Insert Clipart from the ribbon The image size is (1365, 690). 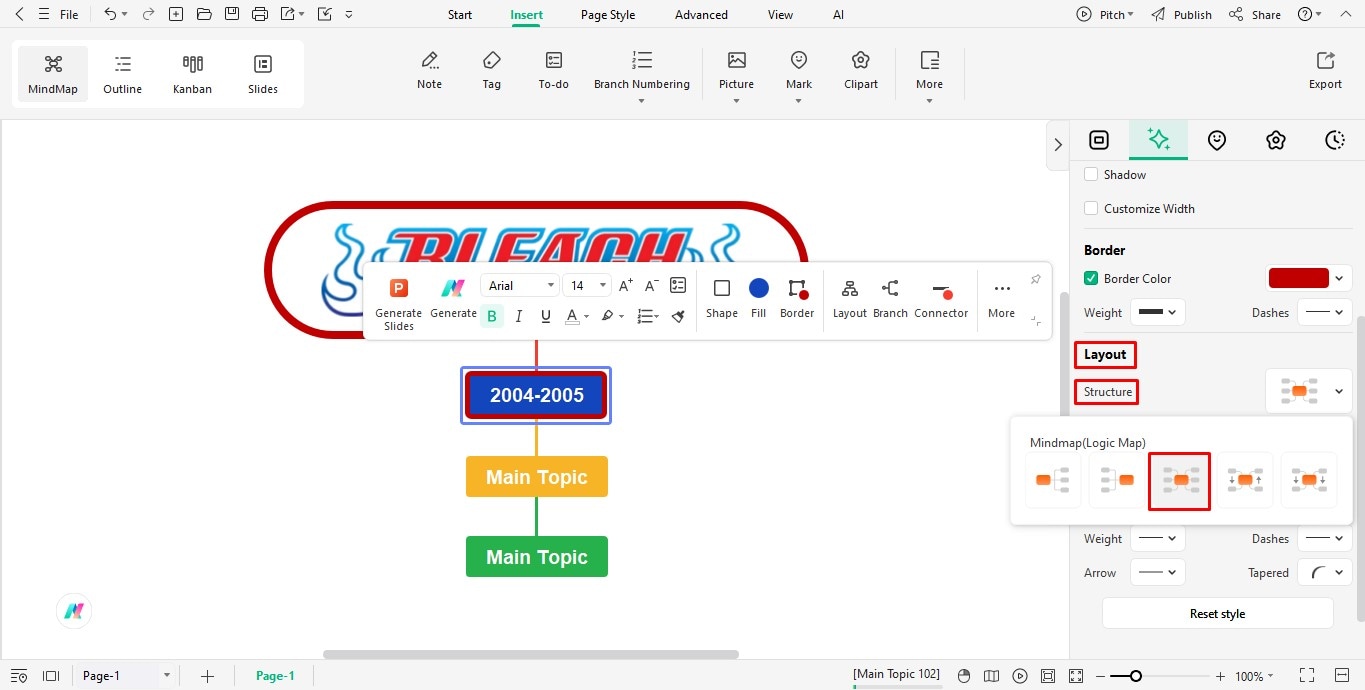pyautogui.click(x=861, y=70)
